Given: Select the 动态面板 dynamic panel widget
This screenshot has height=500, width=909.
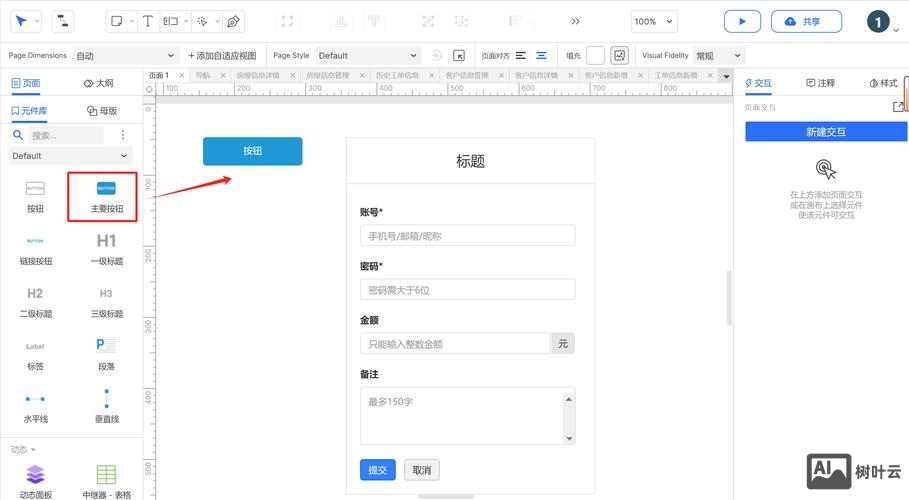Looking at the screenshot, I should (35, 482).
